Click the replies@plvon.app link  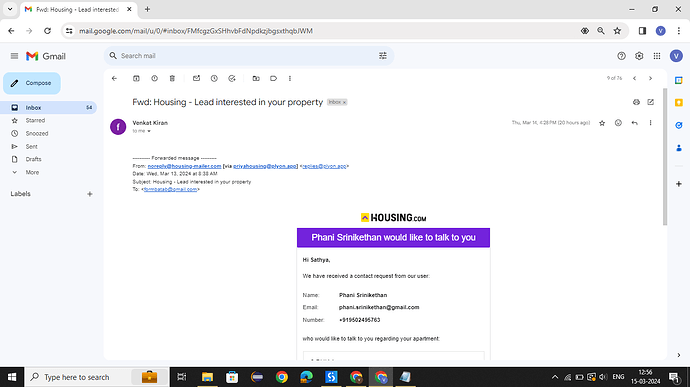[x=324, y=166]
